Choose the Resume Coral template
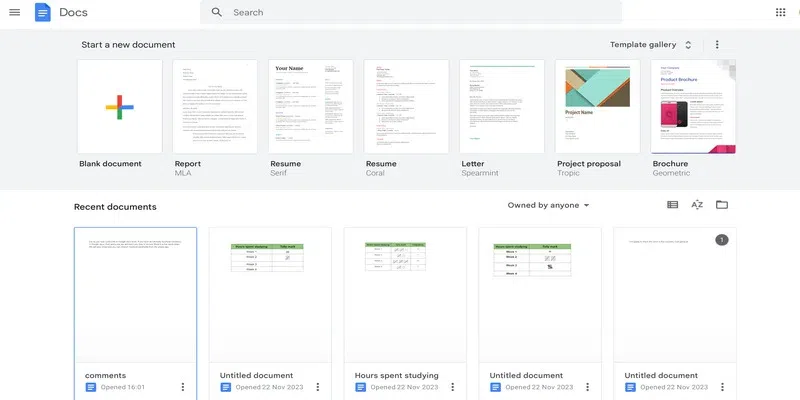Screen dimensions: 800x400 406,107
